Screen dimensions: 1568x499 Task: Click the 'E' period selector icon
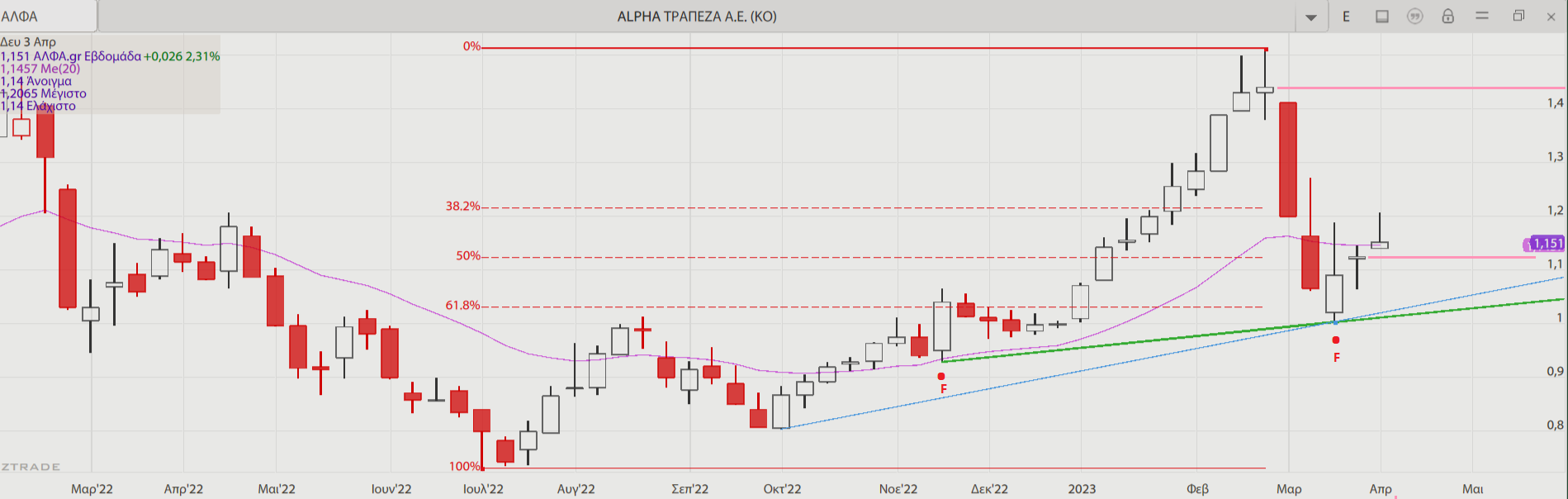coord(1346,17)
